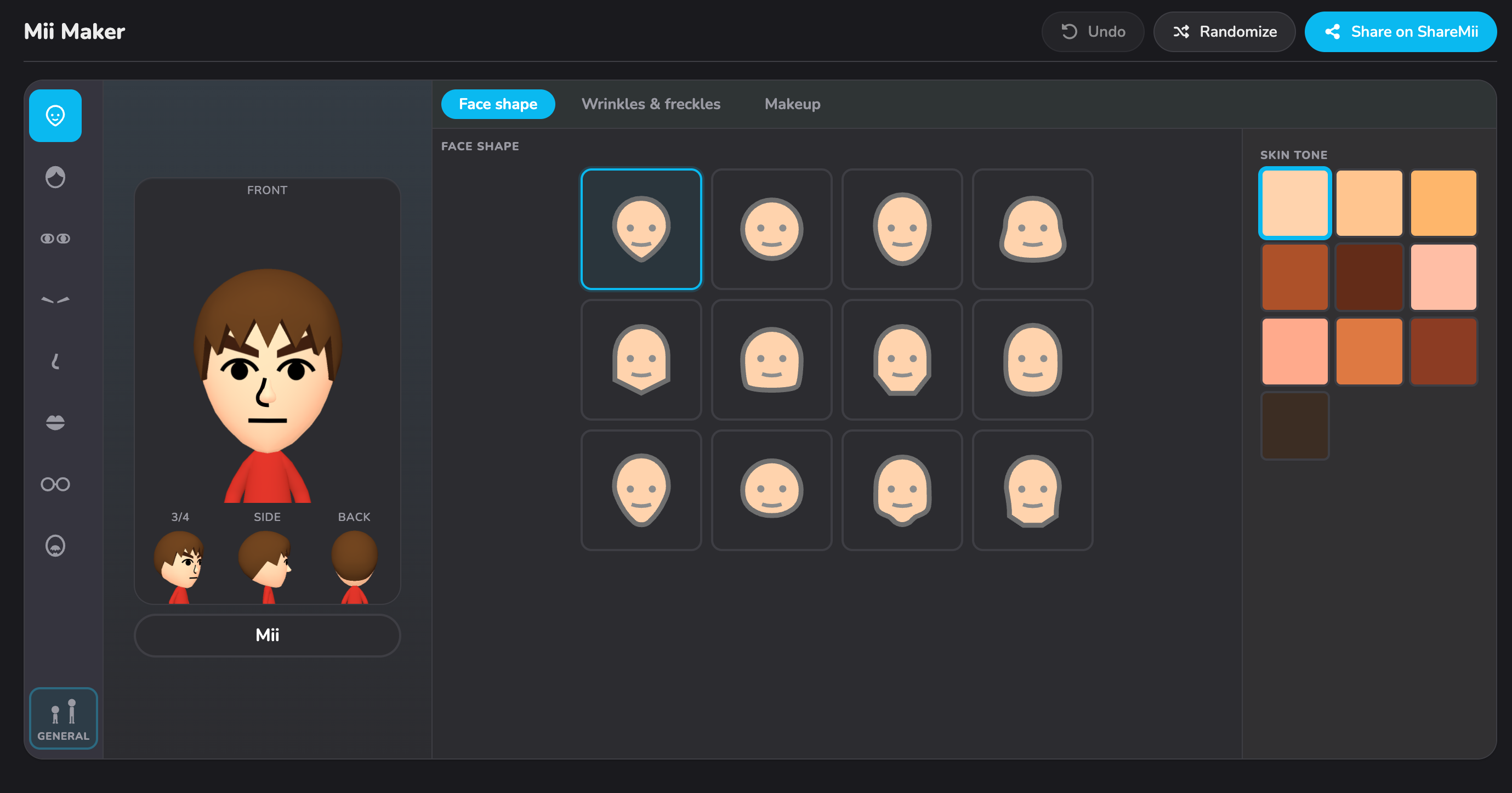Select the darkest brown skin tone swatch
This screenshot has height=793, width=1512.
tap(1295, 426)
